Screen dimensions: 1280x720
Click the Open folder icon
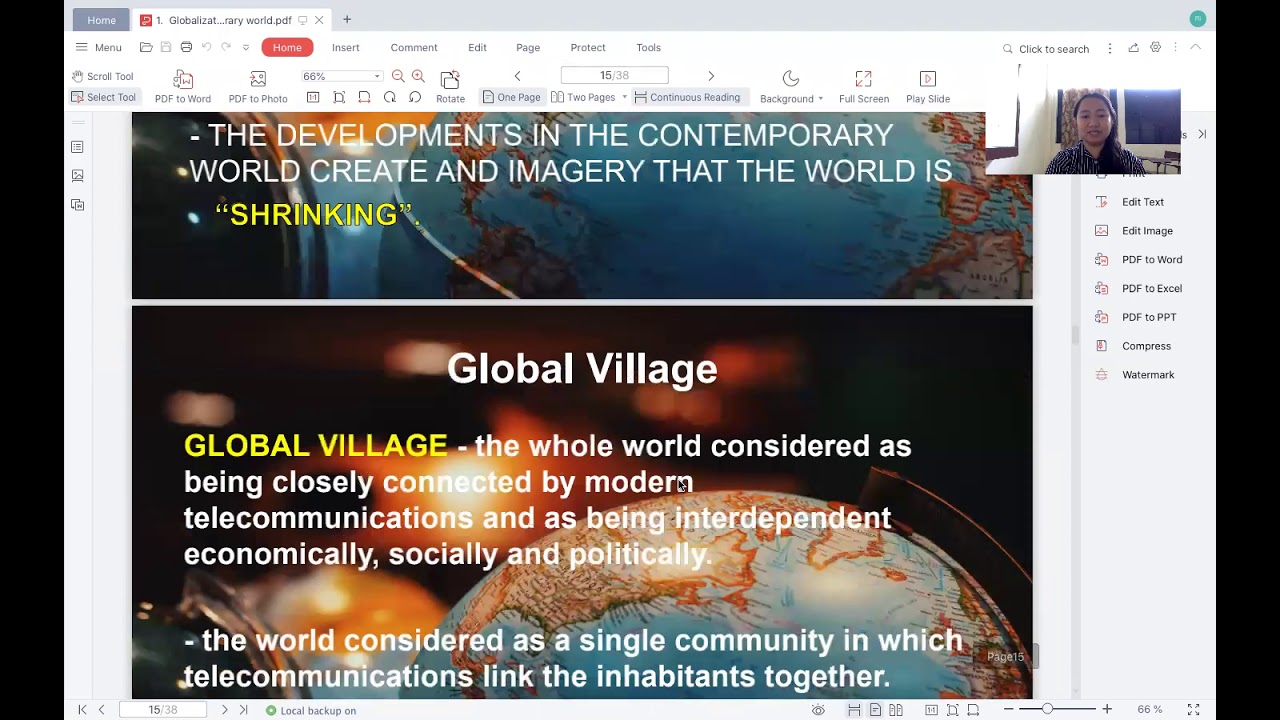146,47
